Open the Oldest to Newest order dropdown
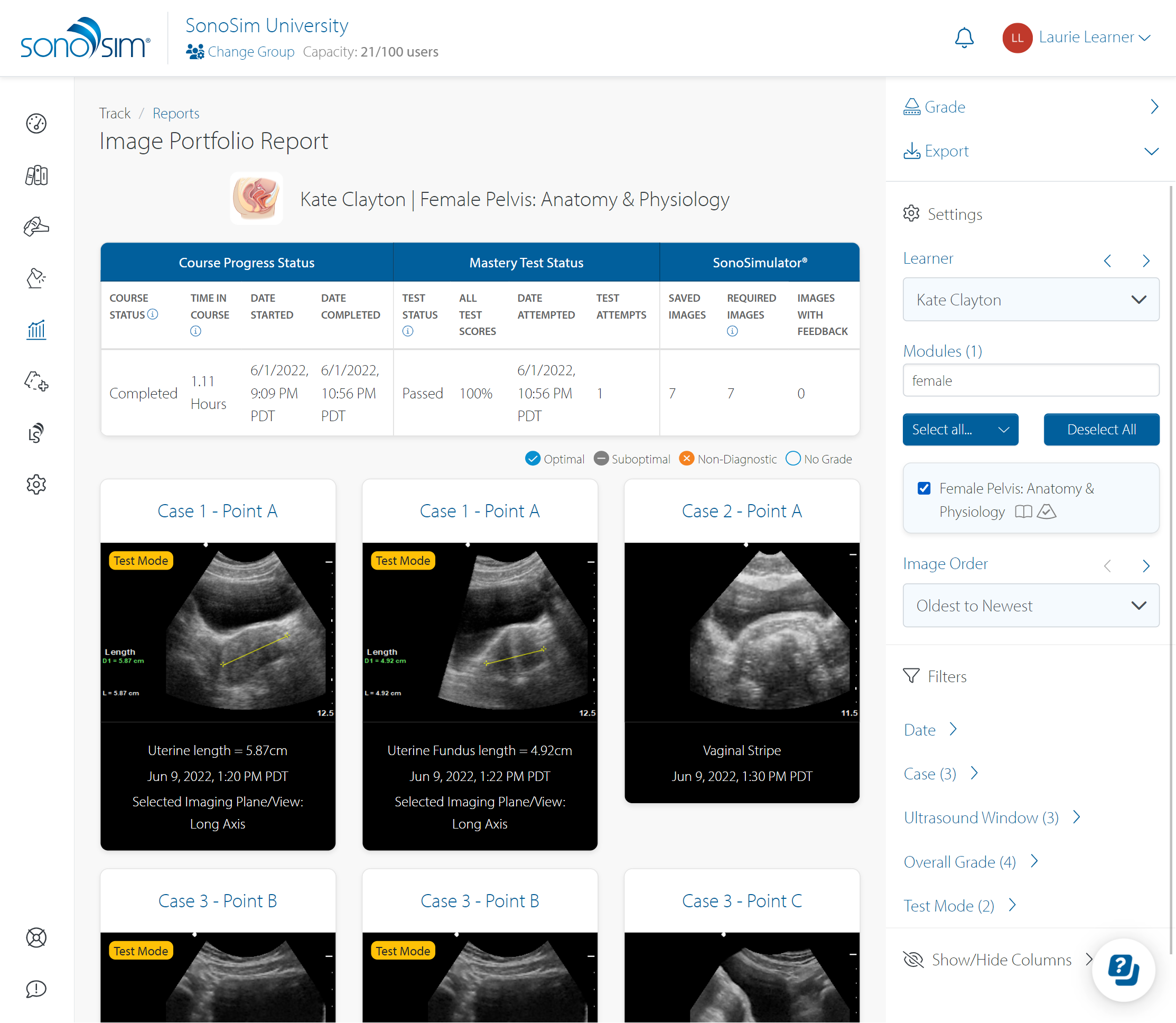Screen dimensions: 1176x1023 coord(1031,606)
